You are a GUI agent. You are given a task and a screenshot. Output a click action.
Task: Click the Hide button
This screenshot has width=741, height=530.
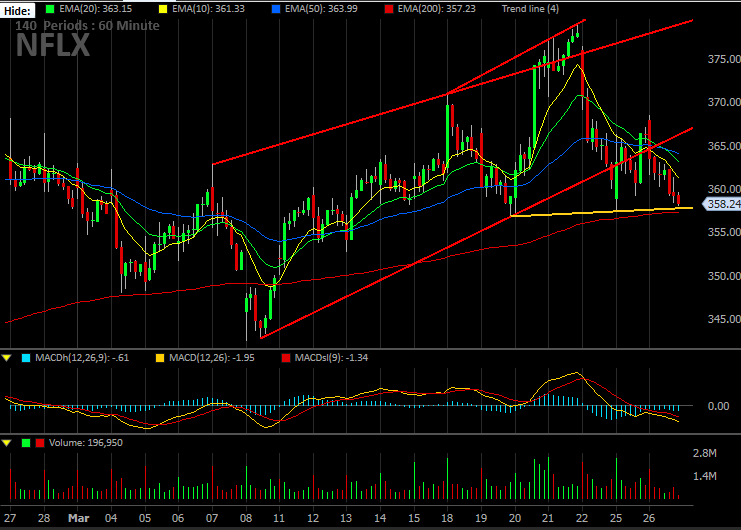point(18,10)
